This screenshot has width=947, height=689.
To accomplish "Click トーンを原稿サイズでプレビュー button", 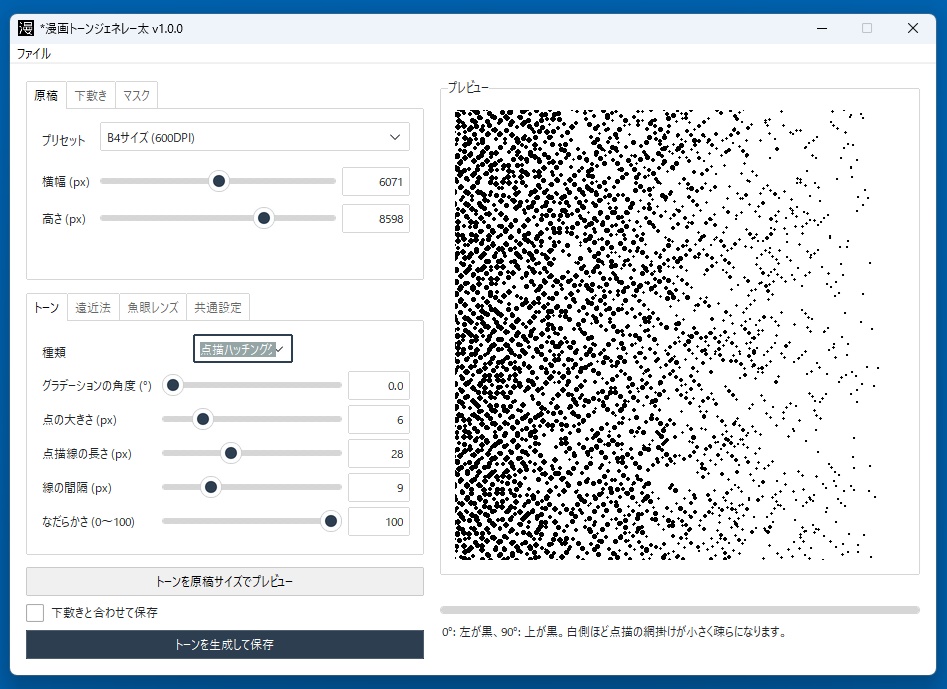I will pos(225,582).
